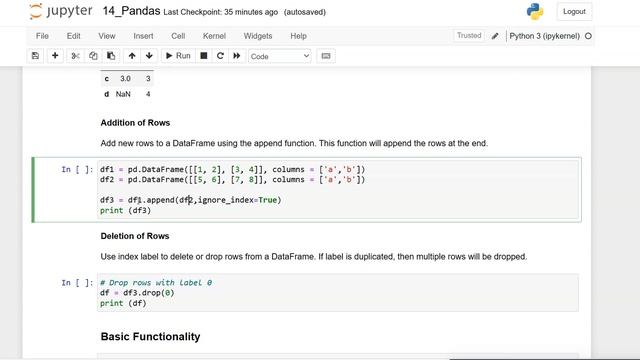This screenshot has height=360, width=640.
Task: Run the selected cell
Action: click(178, 56)
